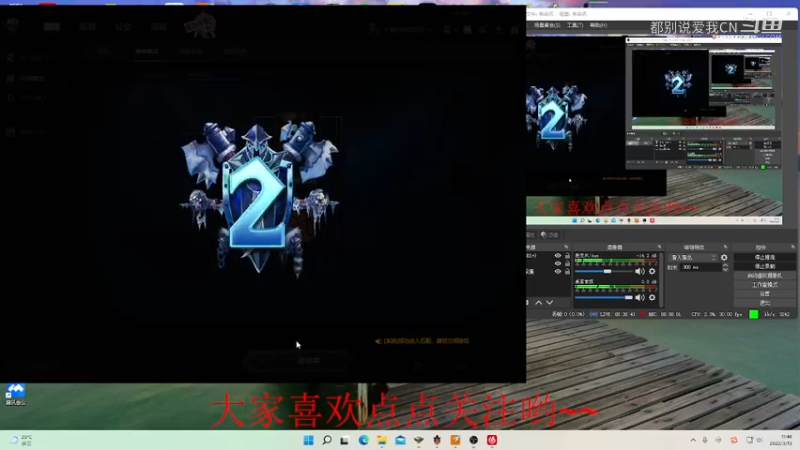Click 停止推流 button in OBS controls
This screenshot has width=800, height=450.
click(x=764, y=257)
